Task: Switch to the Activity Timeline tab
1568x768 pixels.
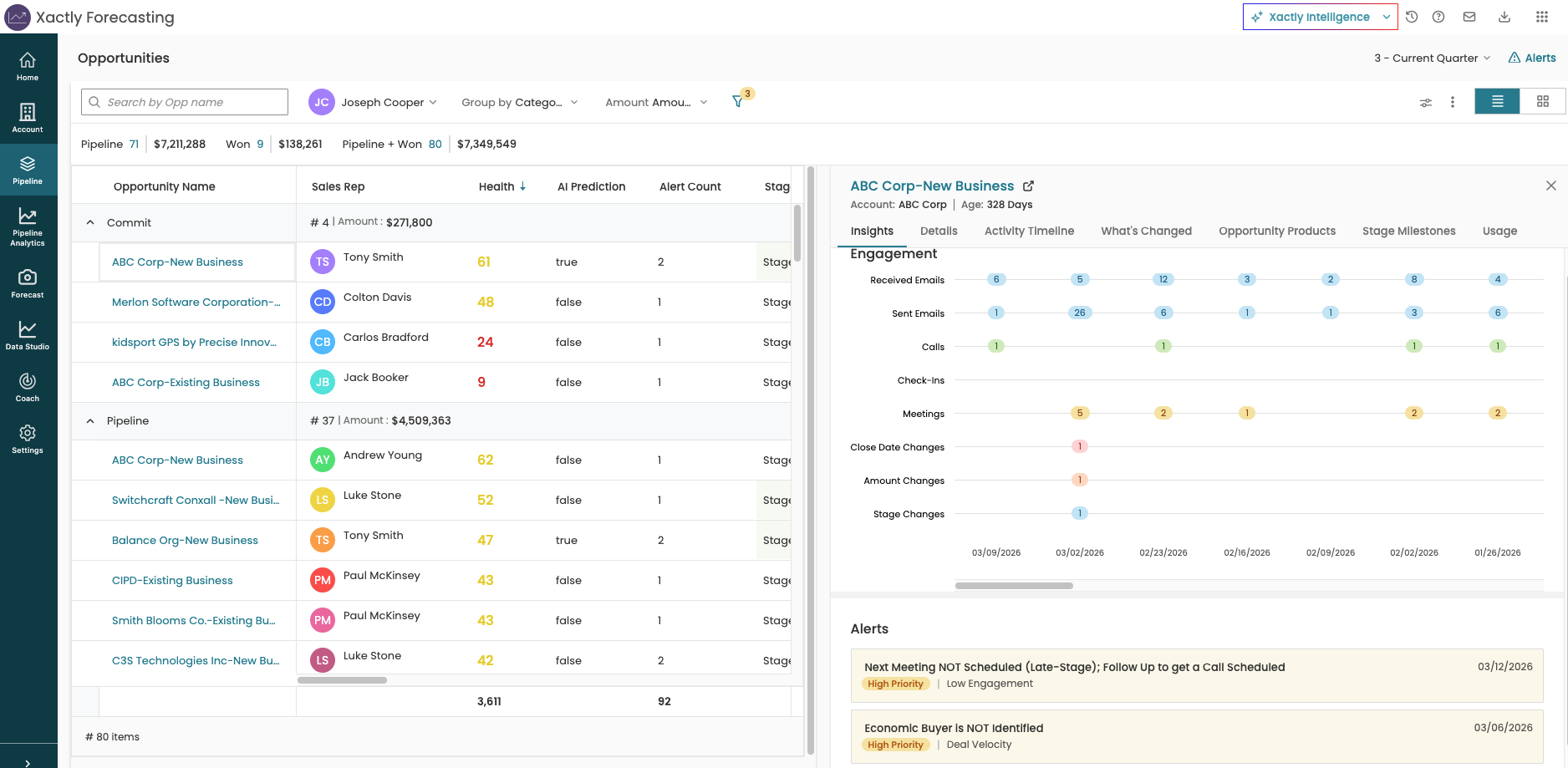Action: (1029, 231)
